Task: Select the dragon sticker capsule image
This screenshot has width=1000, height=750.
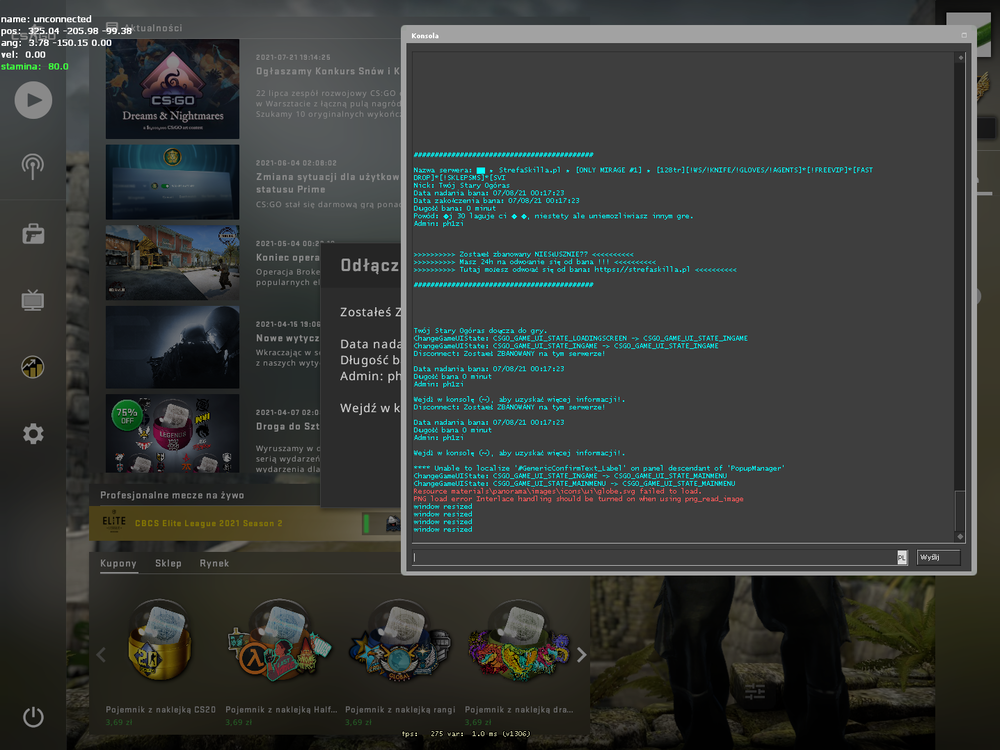Action: coord(519,640)
